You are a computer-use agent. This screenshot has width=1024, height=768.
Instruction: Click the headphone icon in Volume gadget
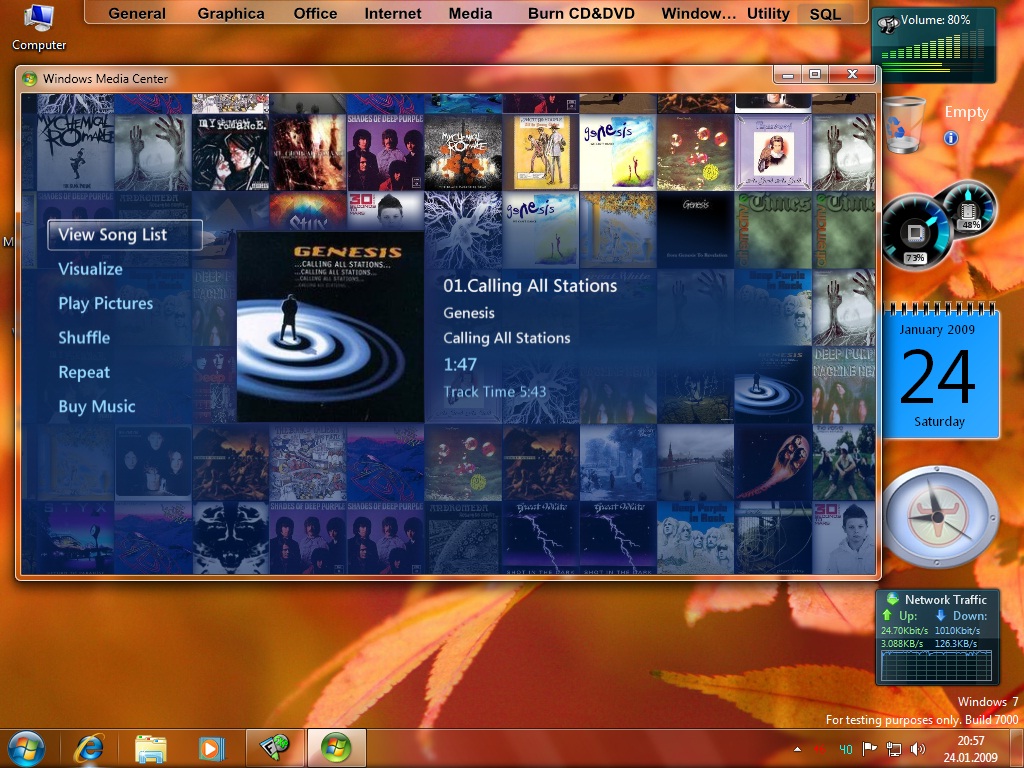coord(888,24)
